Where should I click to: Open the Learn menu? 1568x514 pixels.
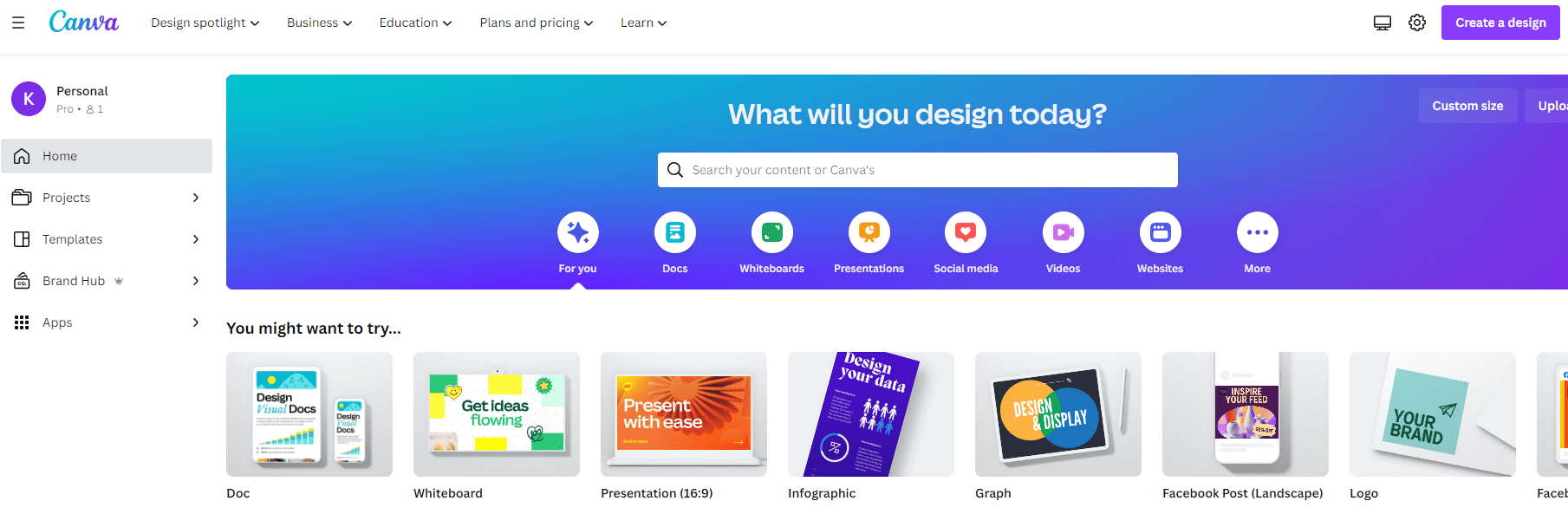coord(644,23)
